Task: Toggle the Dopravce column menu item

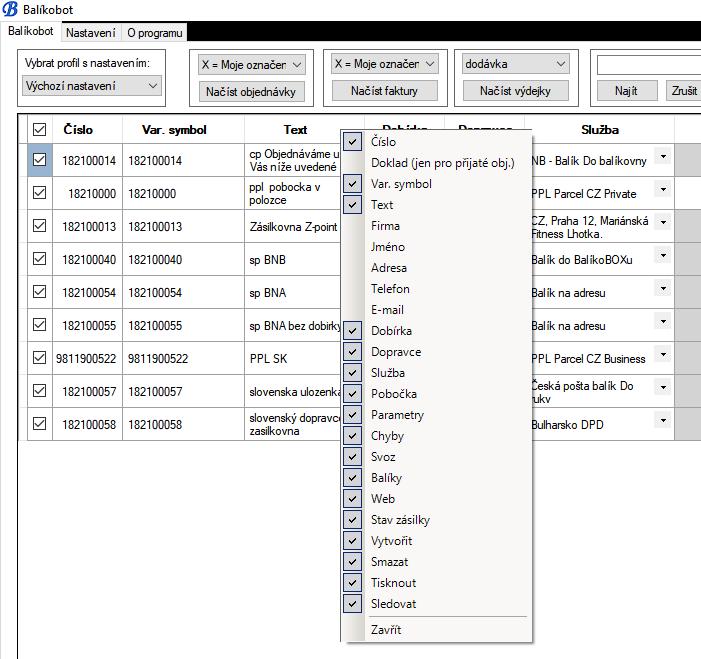Action: click(x=437, y=352)
